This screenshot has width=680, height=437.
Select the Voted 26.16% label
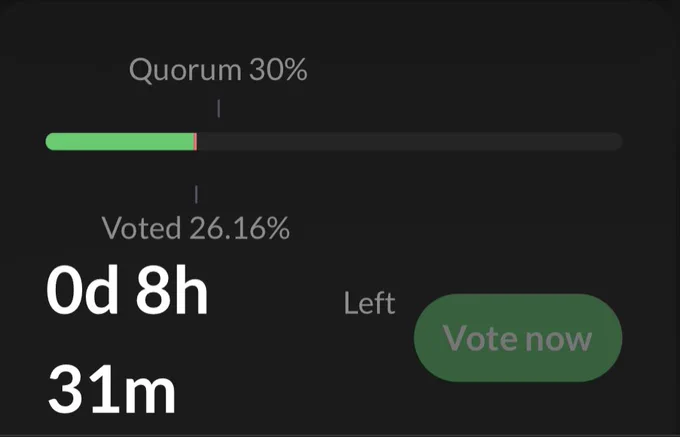click(196, 228)
